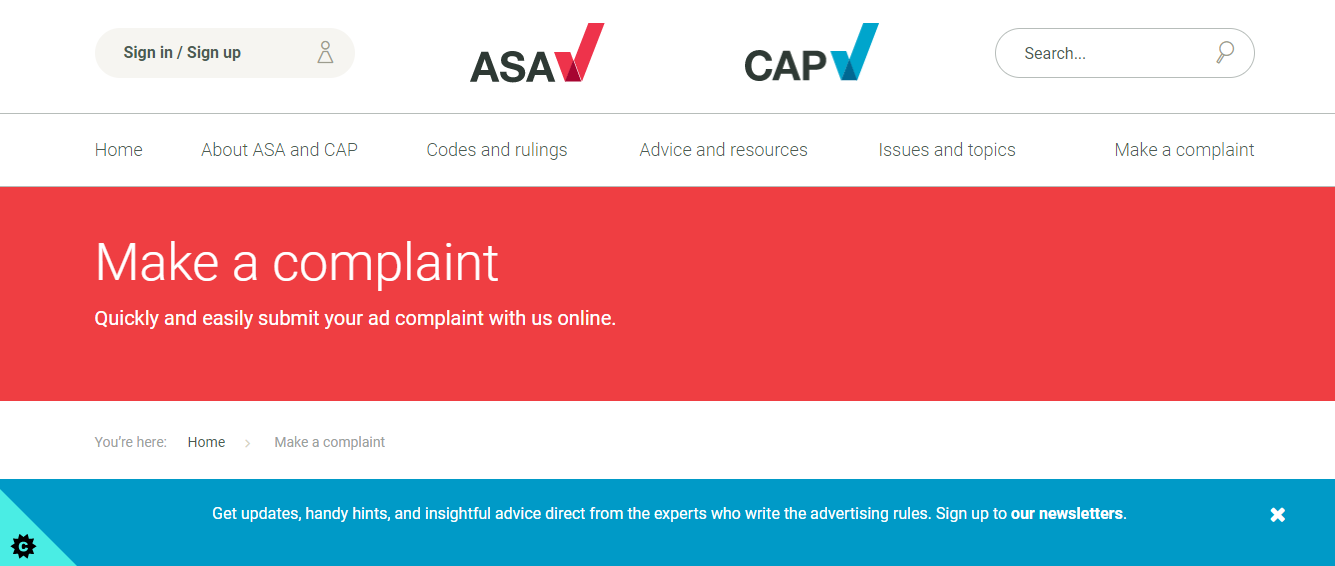Open cookie settings gear icon
The height and width of the screenshot is (566, 1335).
(x=24, y=545)
